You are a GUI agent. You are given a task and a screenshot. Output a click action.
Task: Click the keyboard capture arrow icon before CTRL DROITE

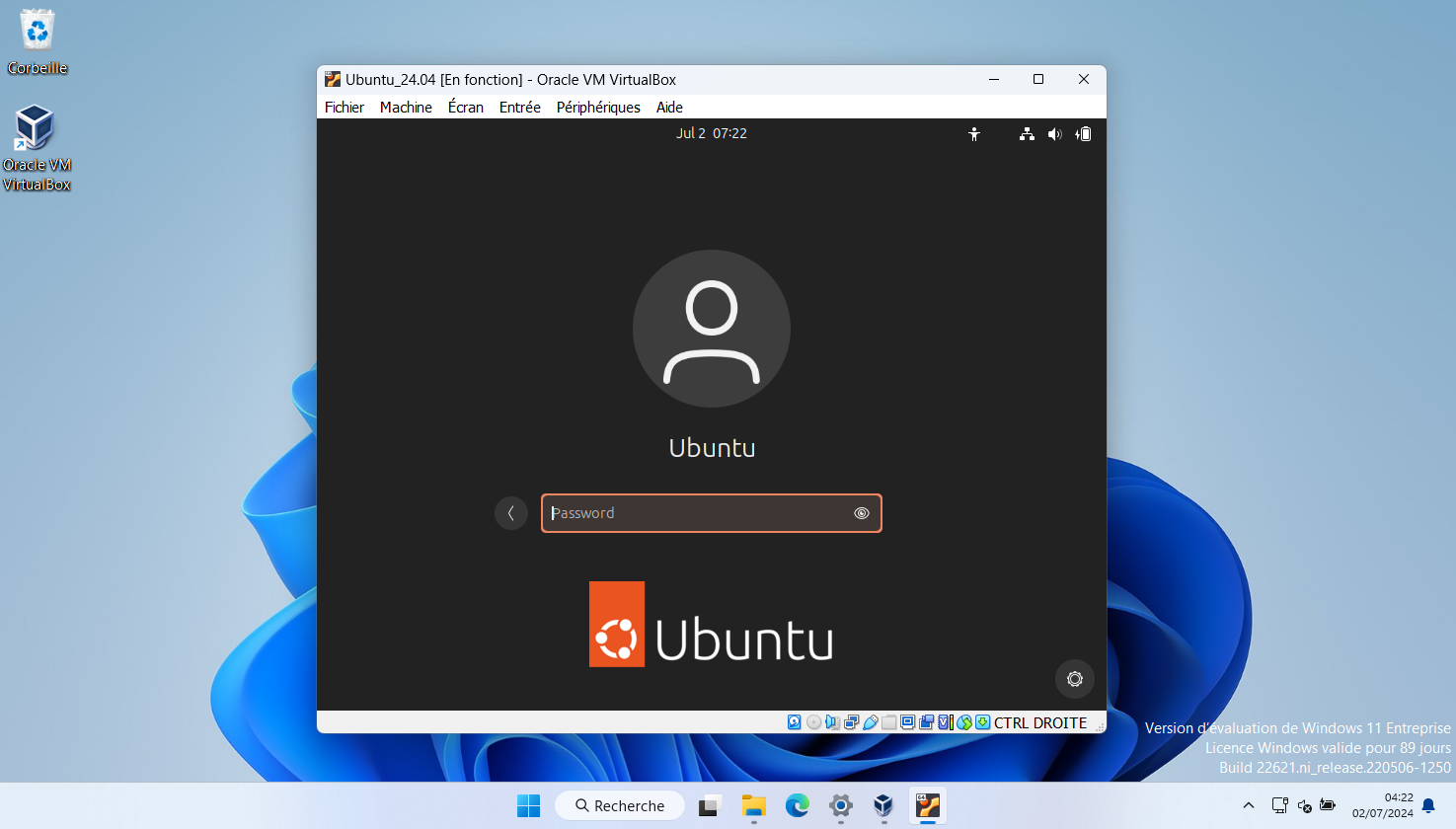click(x=983, y=722)
